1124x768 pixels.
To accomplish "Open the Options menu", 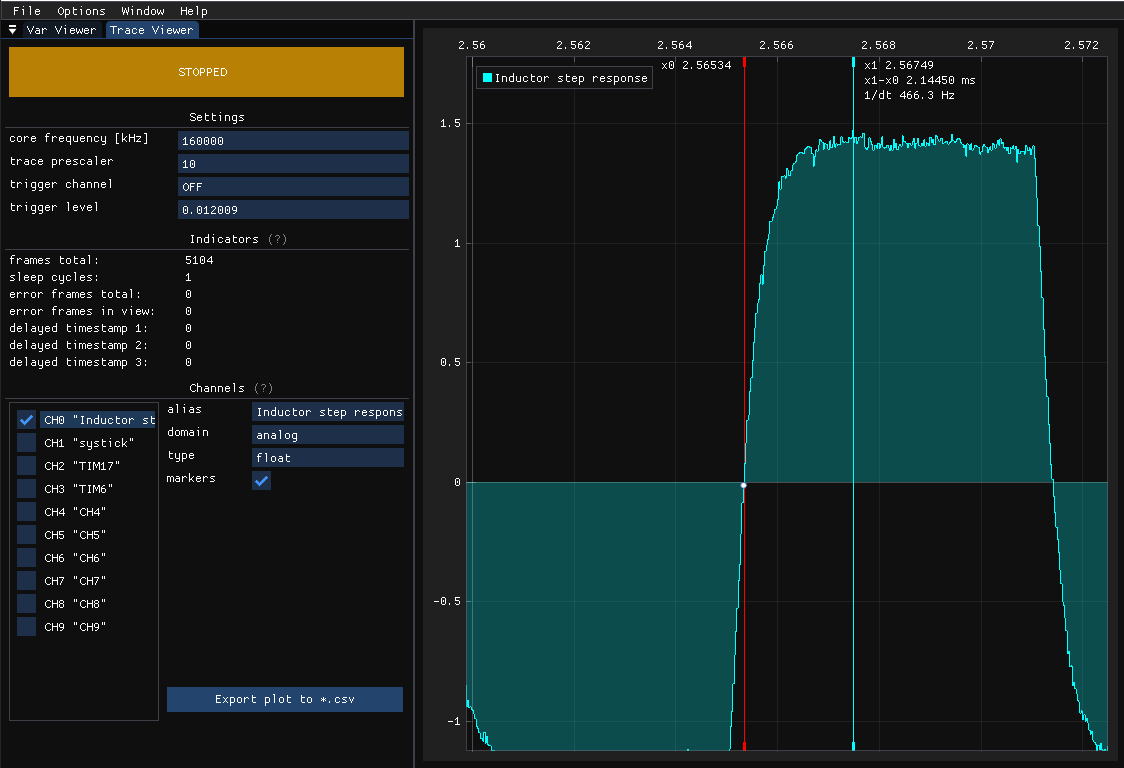I will point(81,11).
